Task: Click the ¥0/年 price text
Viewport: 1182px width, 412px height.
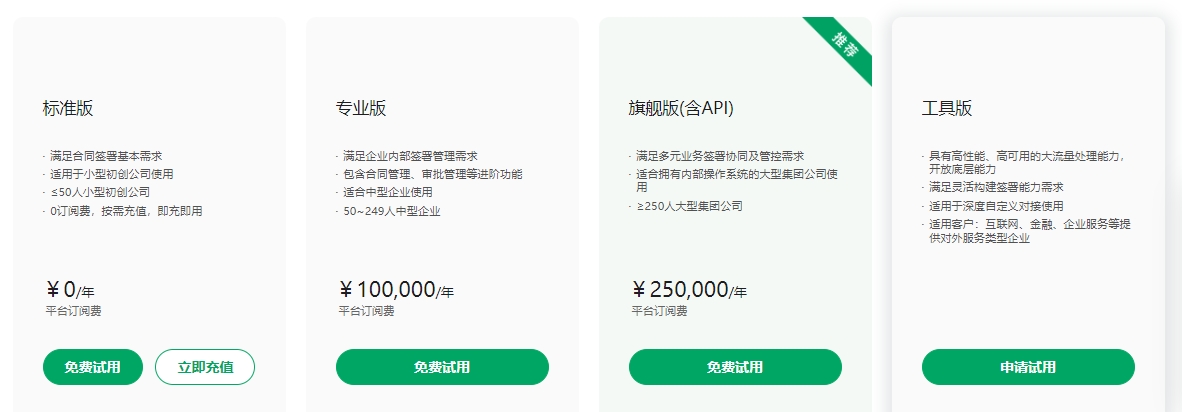Action: [70, 290]
